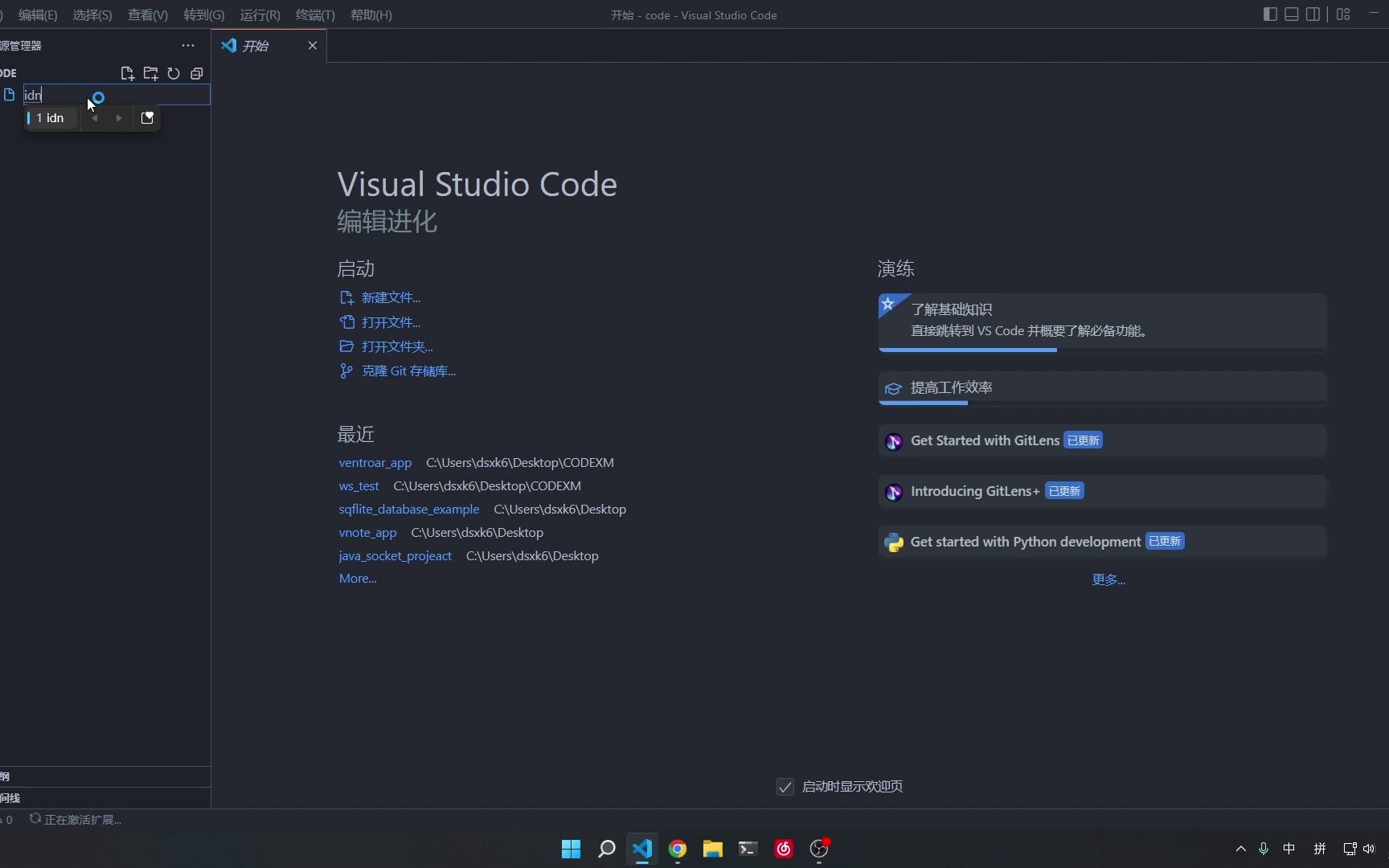
Task: Refresh the explorer file tree
Action: (174, 73)
